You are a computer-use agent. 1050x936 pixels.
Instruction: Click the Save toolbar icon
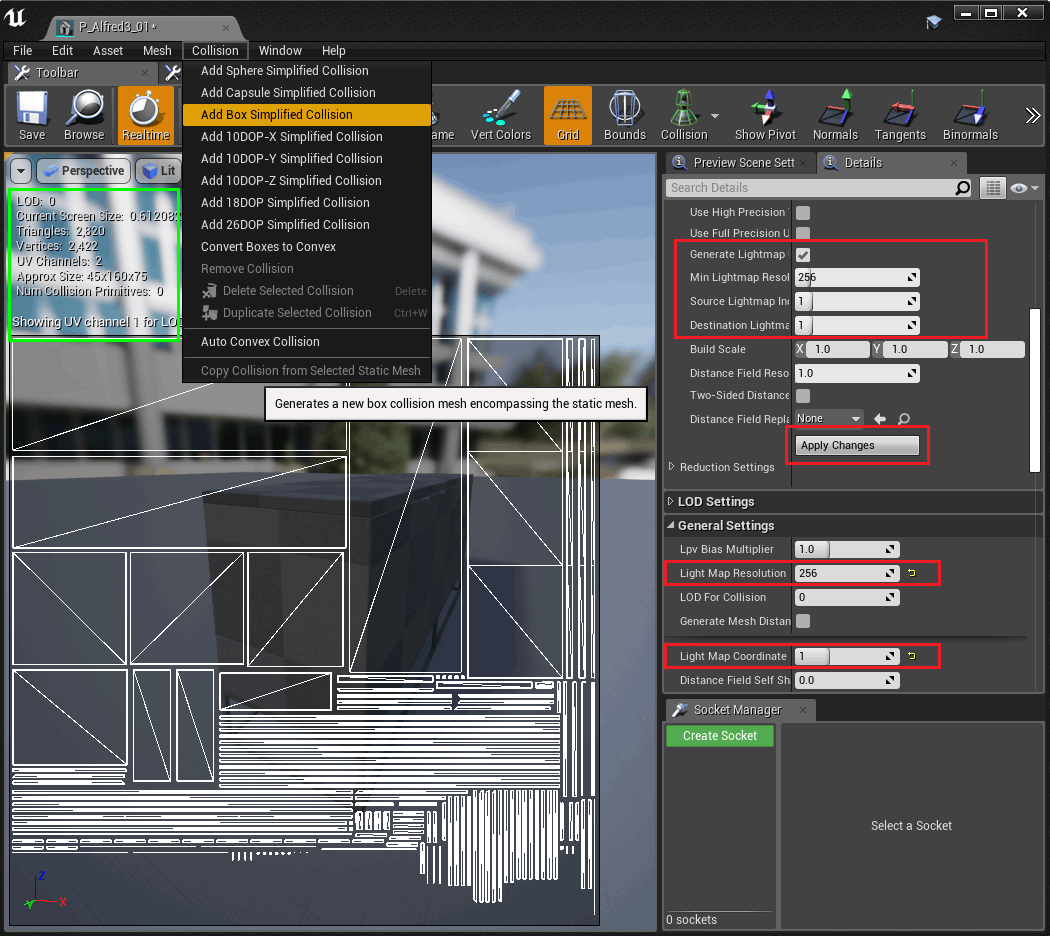click(32, 115)
